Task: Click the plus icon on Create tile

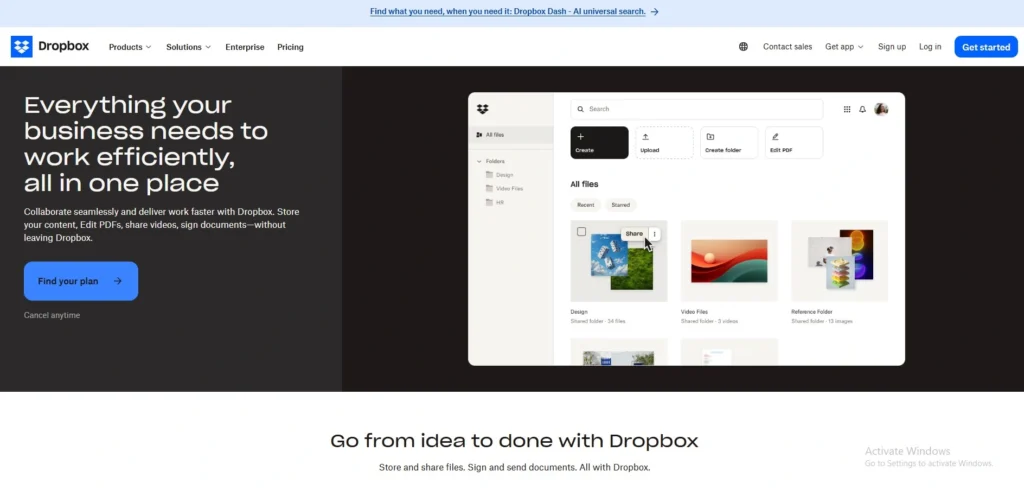Action: coord(581,137)
